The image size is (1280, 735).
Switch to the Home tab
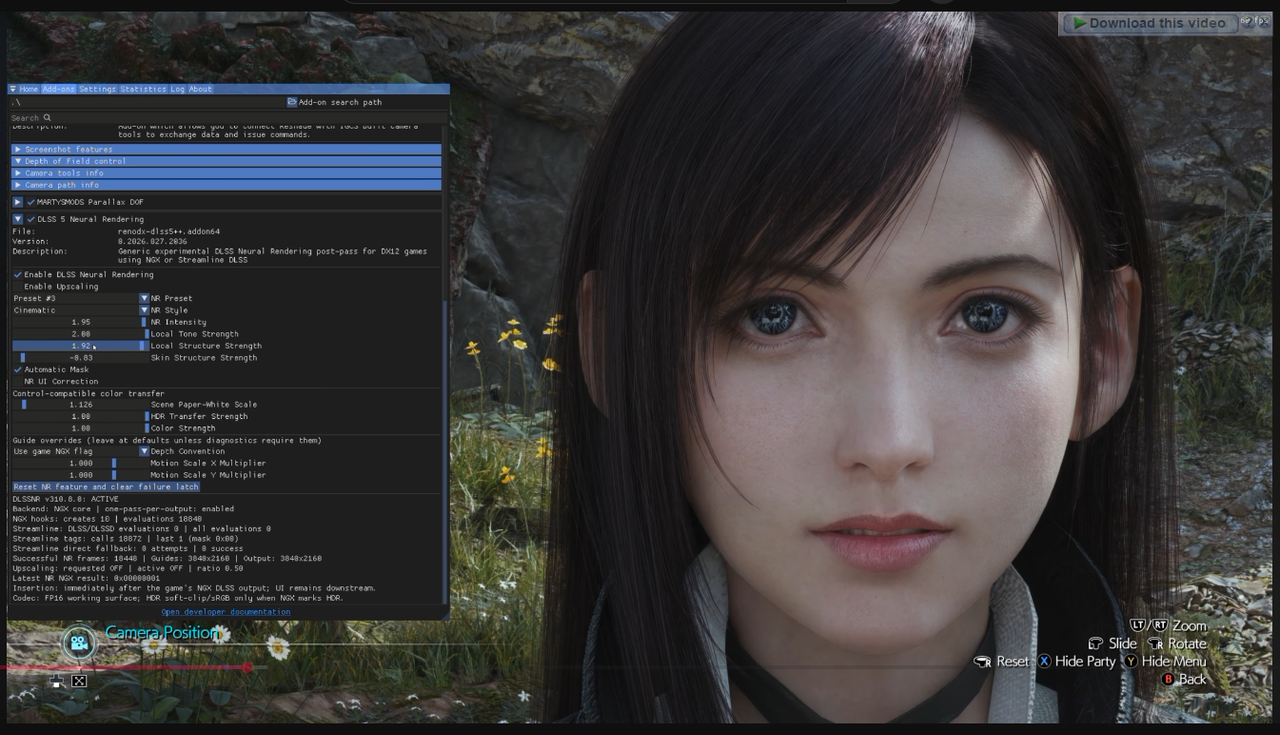pos(29,89)
